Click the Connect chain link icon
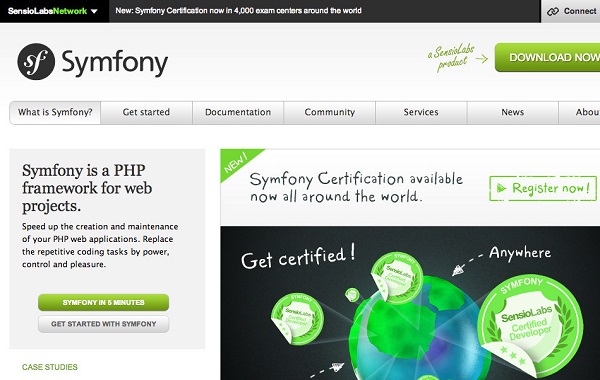Viewport: 600px width, 380px height. (x=553, y=11)
